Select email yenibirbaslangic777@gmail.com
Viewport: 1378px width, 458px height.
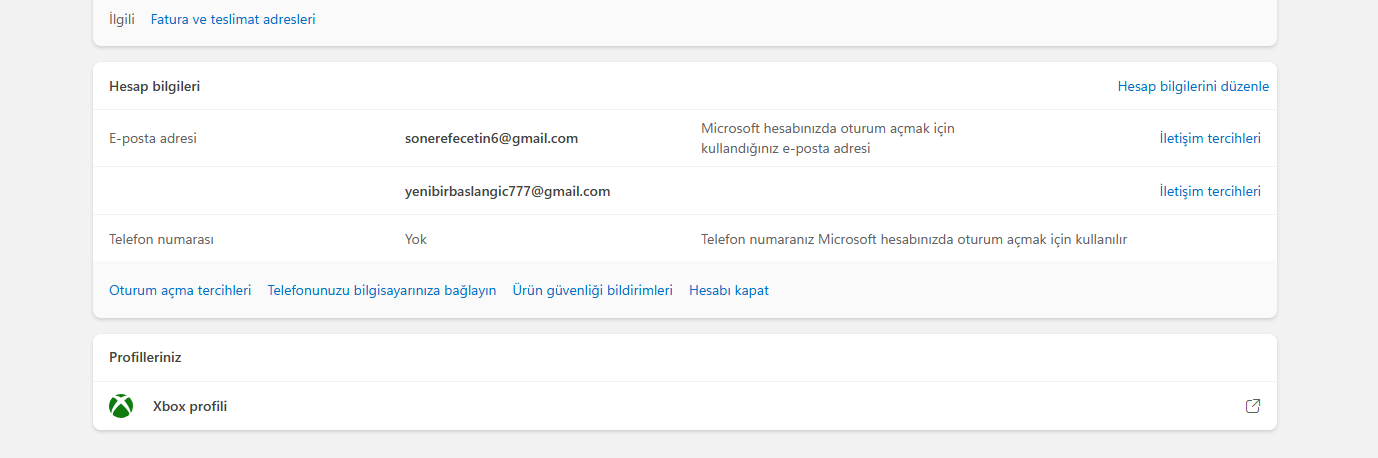click(508, 191)
